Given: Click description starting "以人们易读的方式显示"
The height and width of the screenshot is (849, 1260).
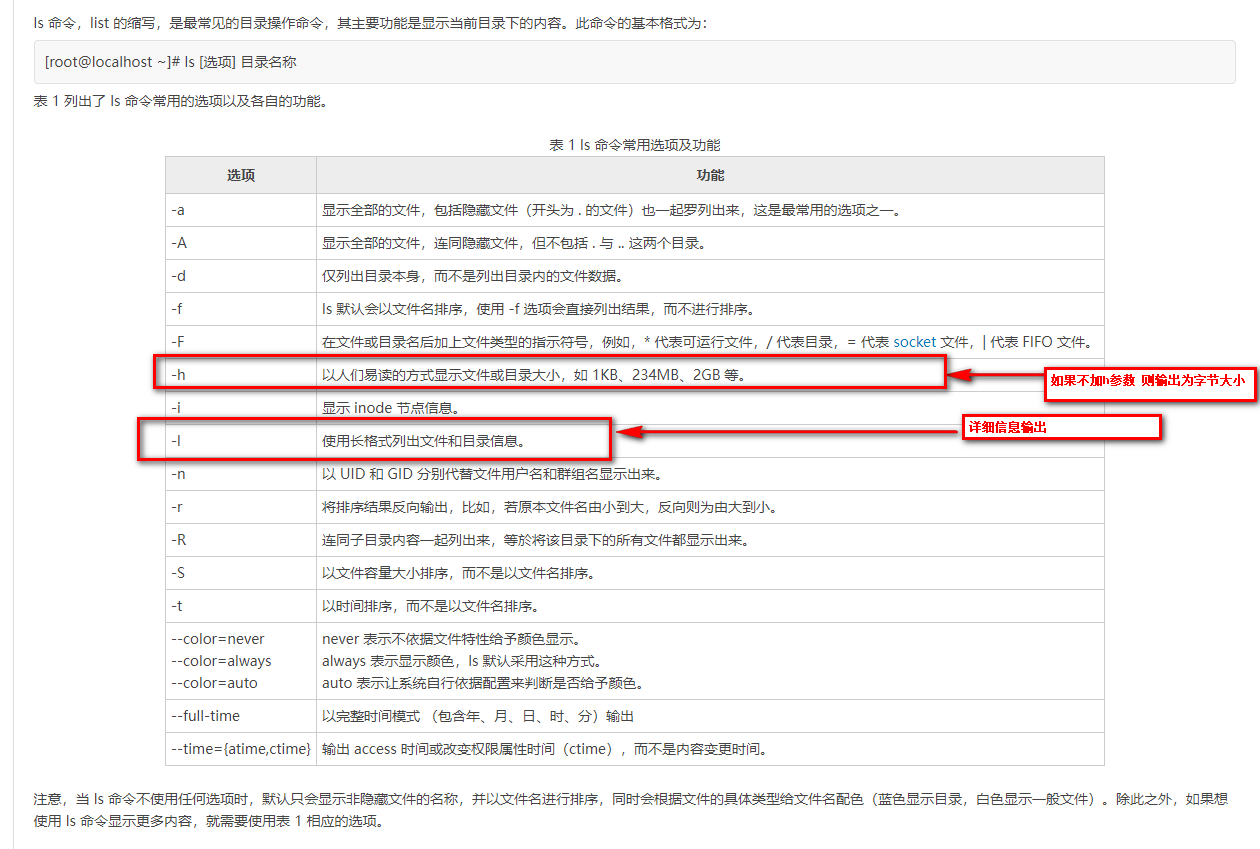Looking at the screenshot, I should click(534, 375).
